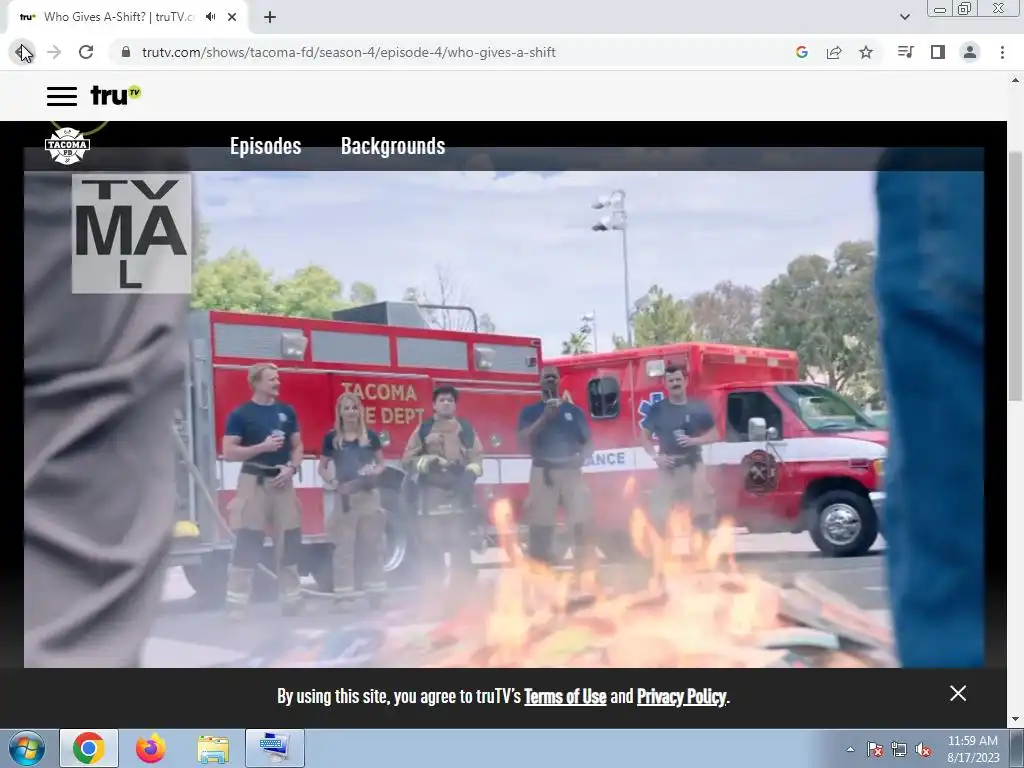Click the page vertical scrollbar thumb
This screenshot has height=768, width=1024.
click(1015, 276)
